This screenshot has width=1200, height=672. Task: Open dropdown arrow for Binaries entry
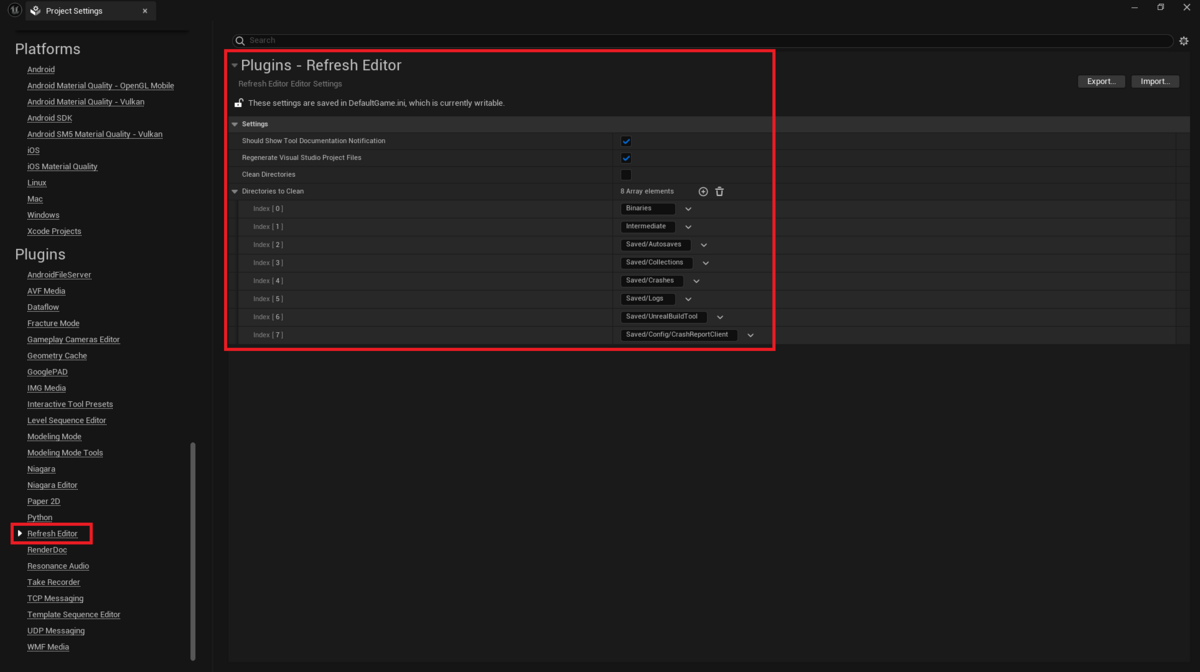tap(688, 209)
